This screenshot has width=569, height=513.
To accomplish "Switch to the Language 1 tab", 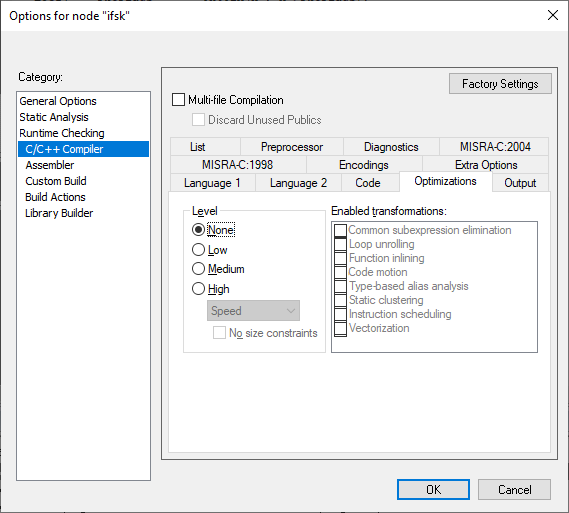I will click(213, 182).
